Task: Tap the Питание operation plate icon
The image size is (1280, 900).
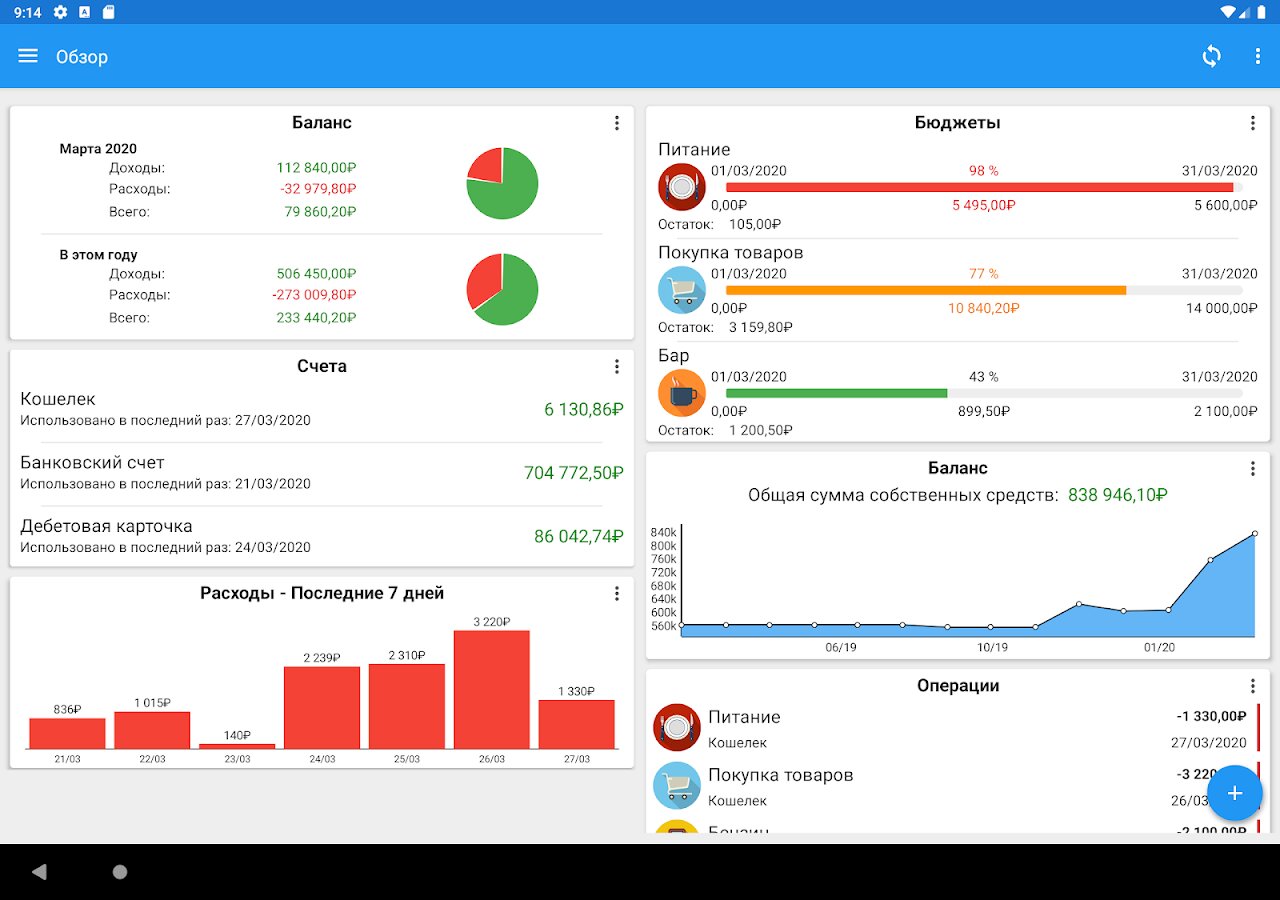Action: tap(677, 727)
